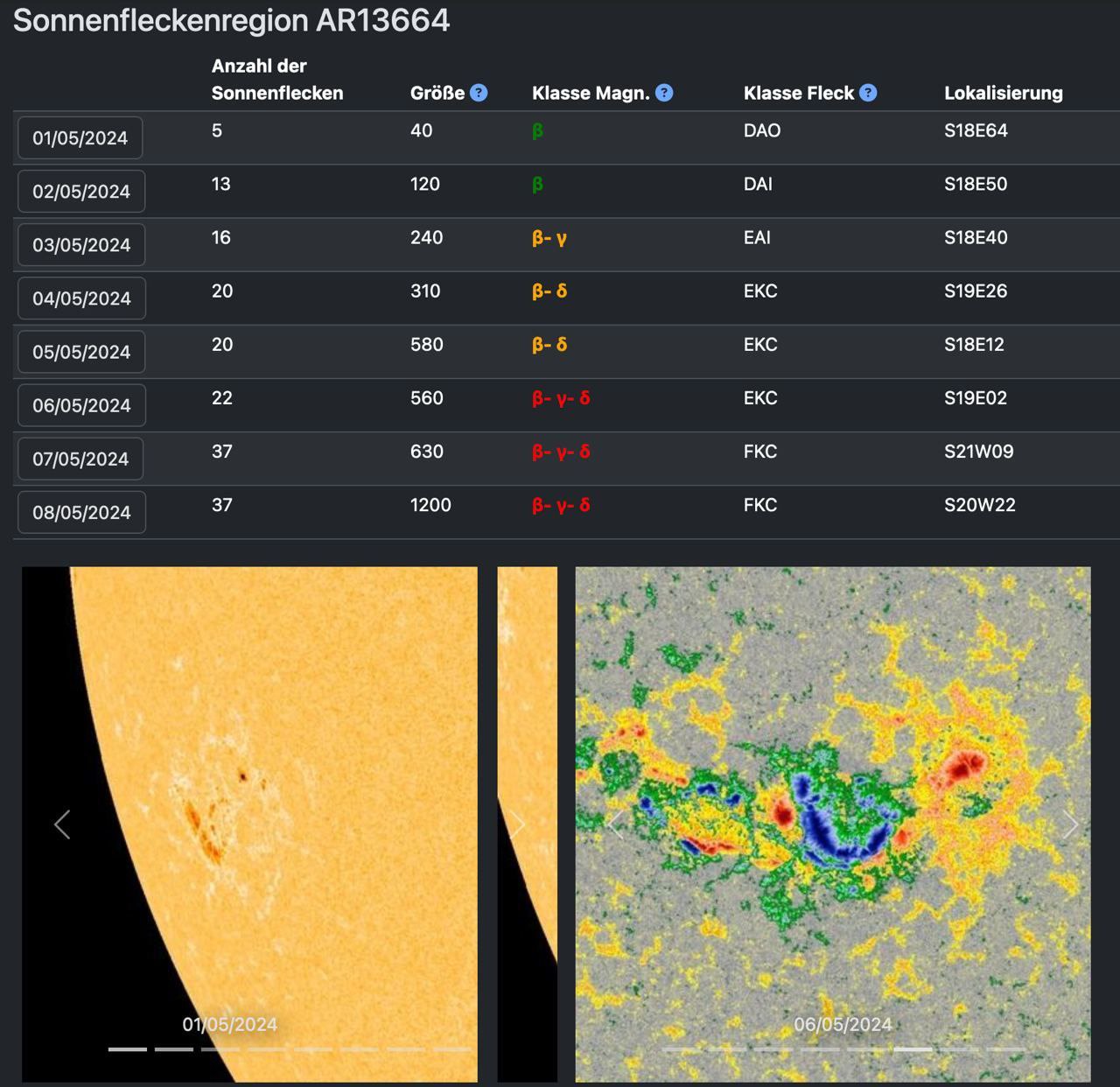Select the last slide indicator on magnetogram carousel

[1006, 1048]
